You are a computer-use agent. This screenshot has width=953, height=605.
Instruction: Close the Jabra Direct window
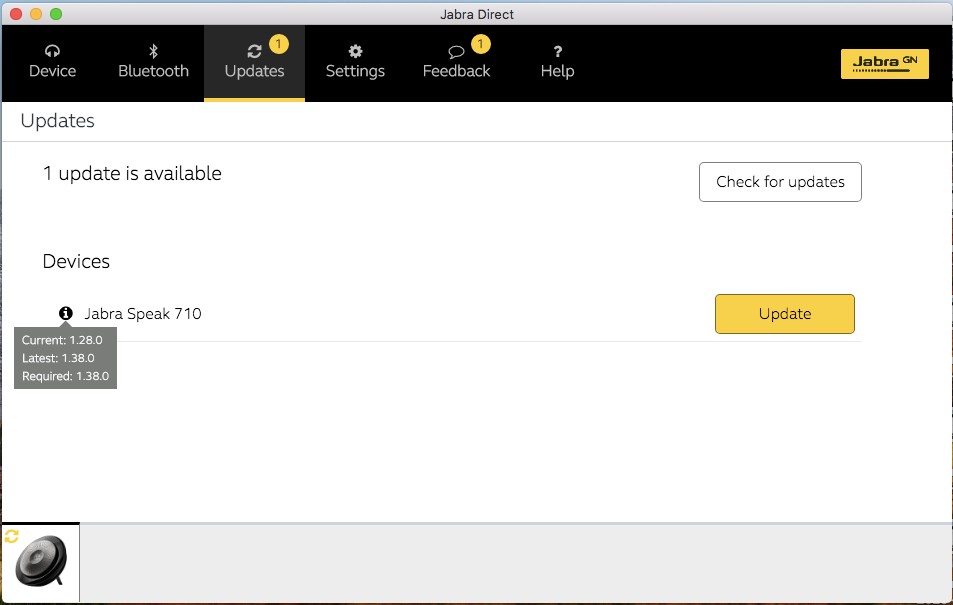point(16,14)
